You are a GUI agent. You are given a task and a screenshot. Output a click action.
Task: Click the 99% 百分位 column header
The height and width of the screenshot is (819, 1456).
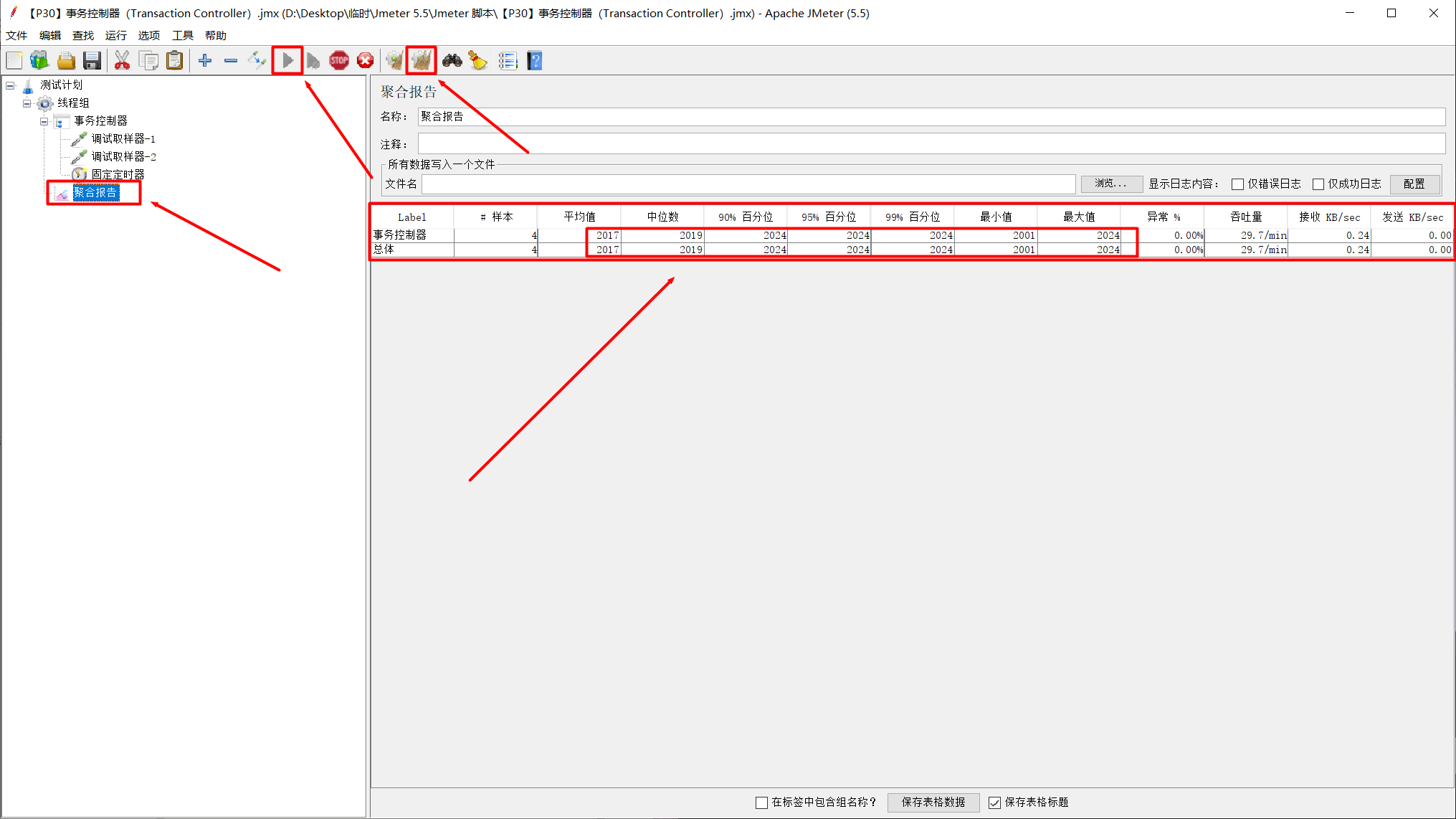pyautogui.click(x=913, y=217)
